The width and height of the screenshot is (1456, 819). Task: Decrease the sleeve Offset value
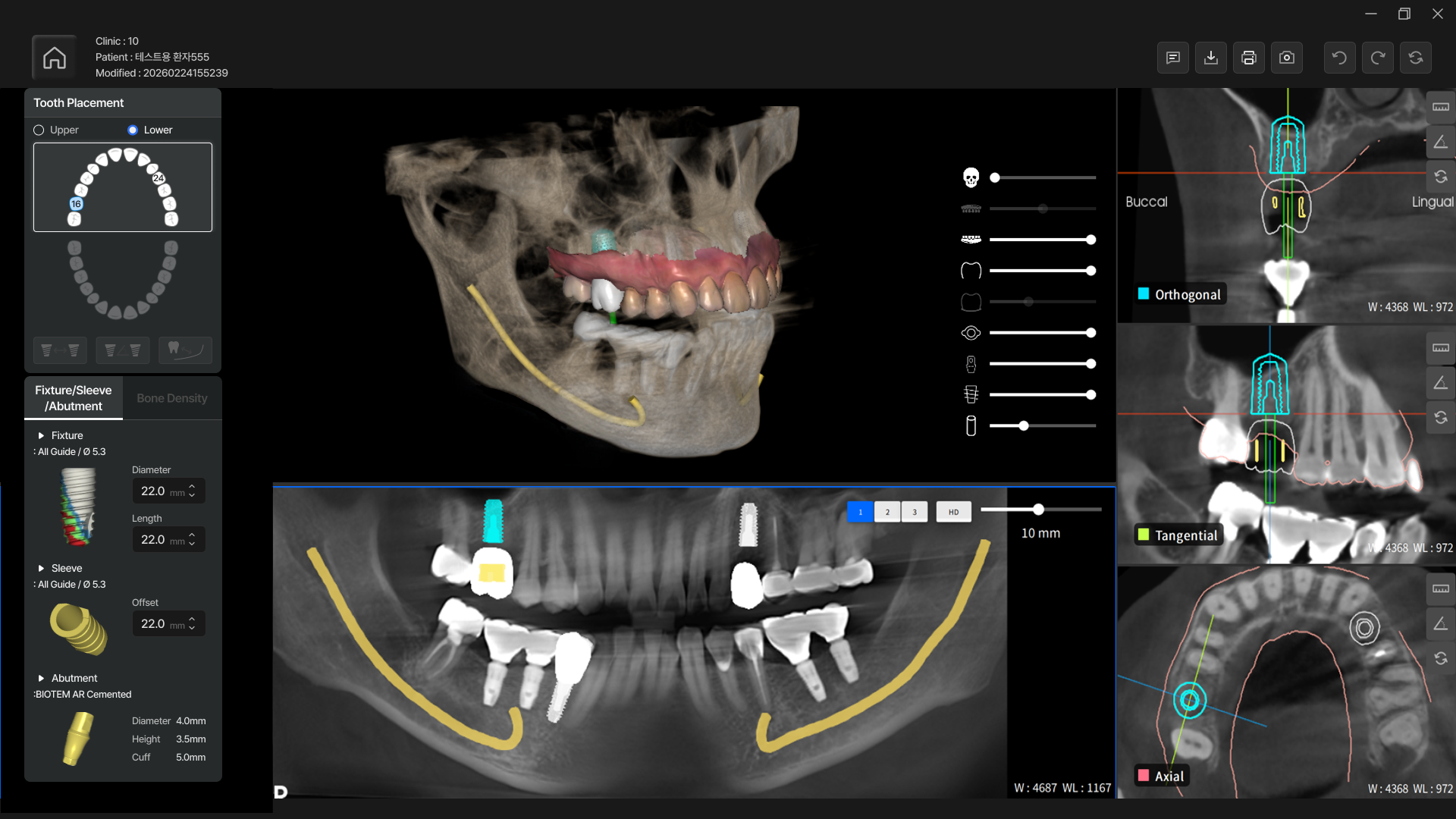(192, 628)
